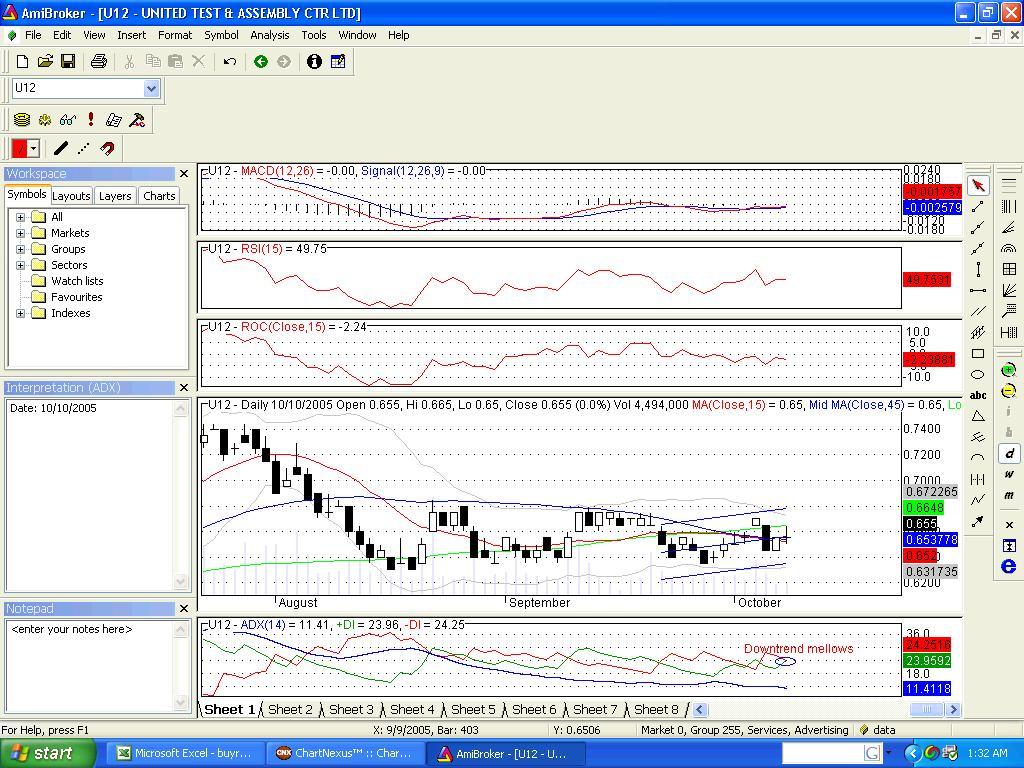The height and width of the screenshot is (768, 1024).
Task: Expand the Groups tree node
Action: [20, 249]
